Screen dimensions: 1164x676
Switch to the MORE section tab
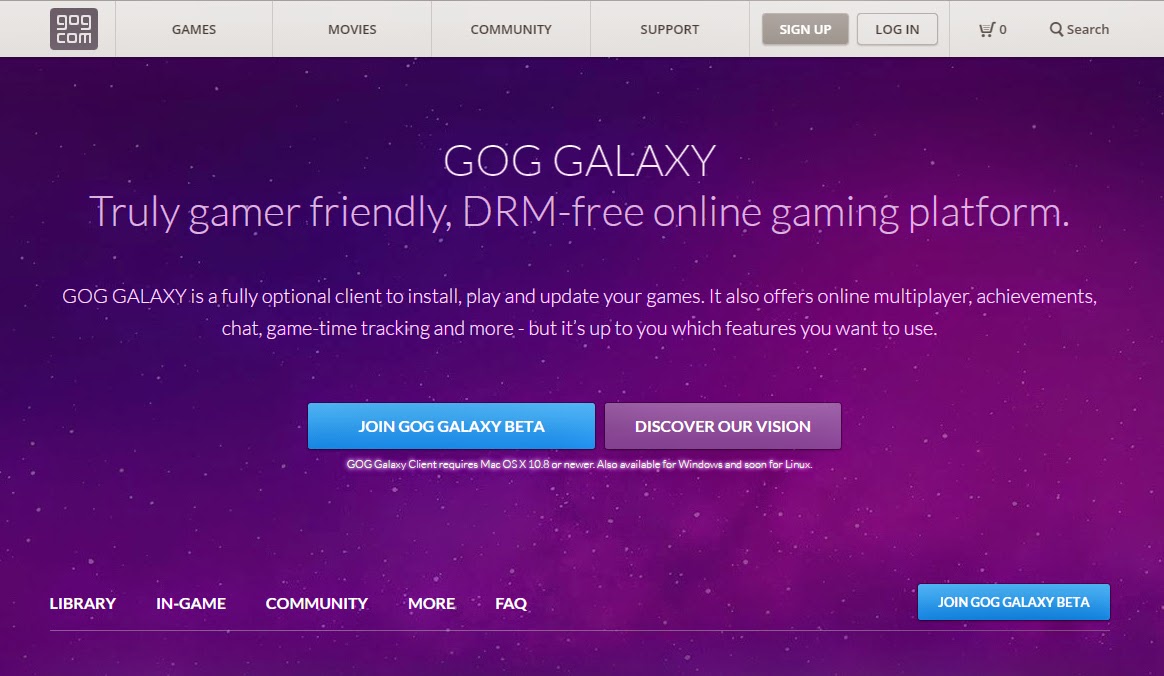point(431,603)
